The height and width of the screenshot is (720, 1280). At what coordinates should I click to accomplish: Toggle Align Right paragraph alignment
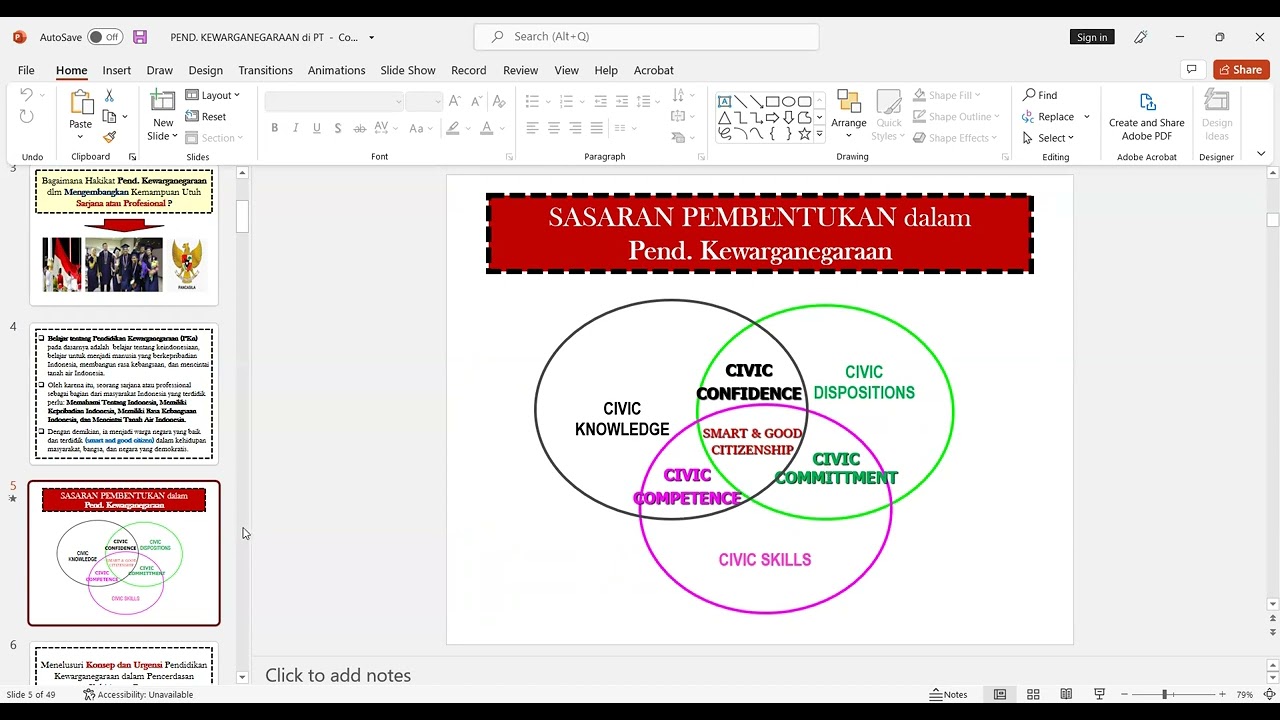point(575,128)
